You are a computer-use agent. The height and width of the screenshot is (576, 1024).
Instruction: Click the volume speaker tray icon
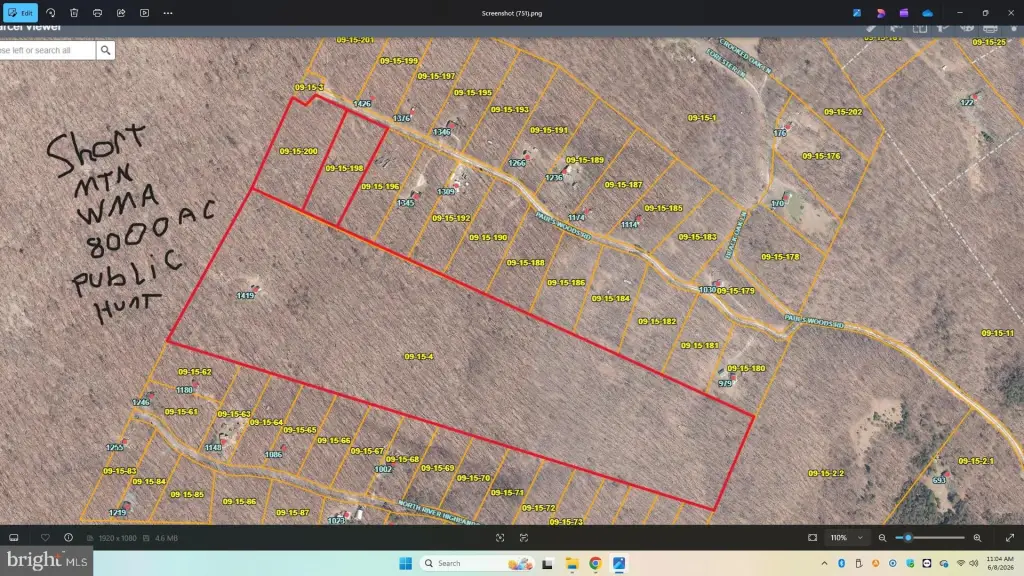[x=974, y=563]
